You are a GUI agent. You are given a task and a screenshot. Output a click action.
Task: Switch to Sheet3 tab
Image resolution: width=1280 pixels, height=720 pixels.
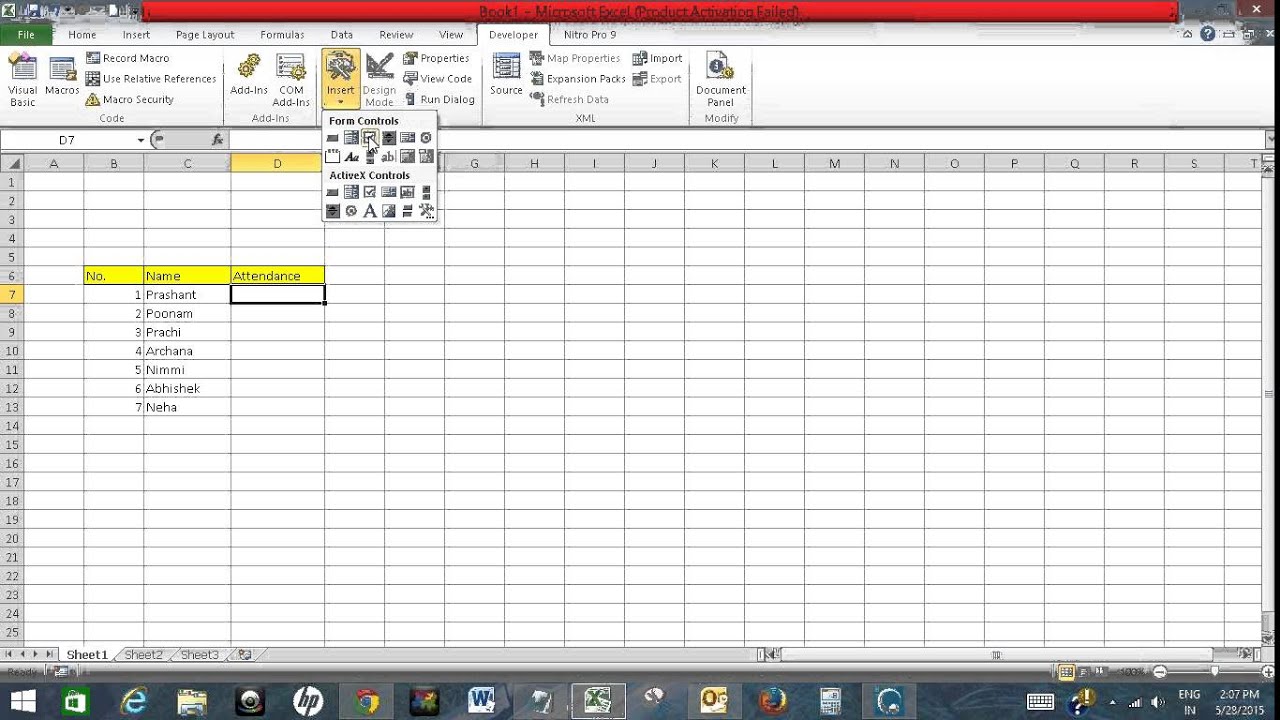pos(199,655)
